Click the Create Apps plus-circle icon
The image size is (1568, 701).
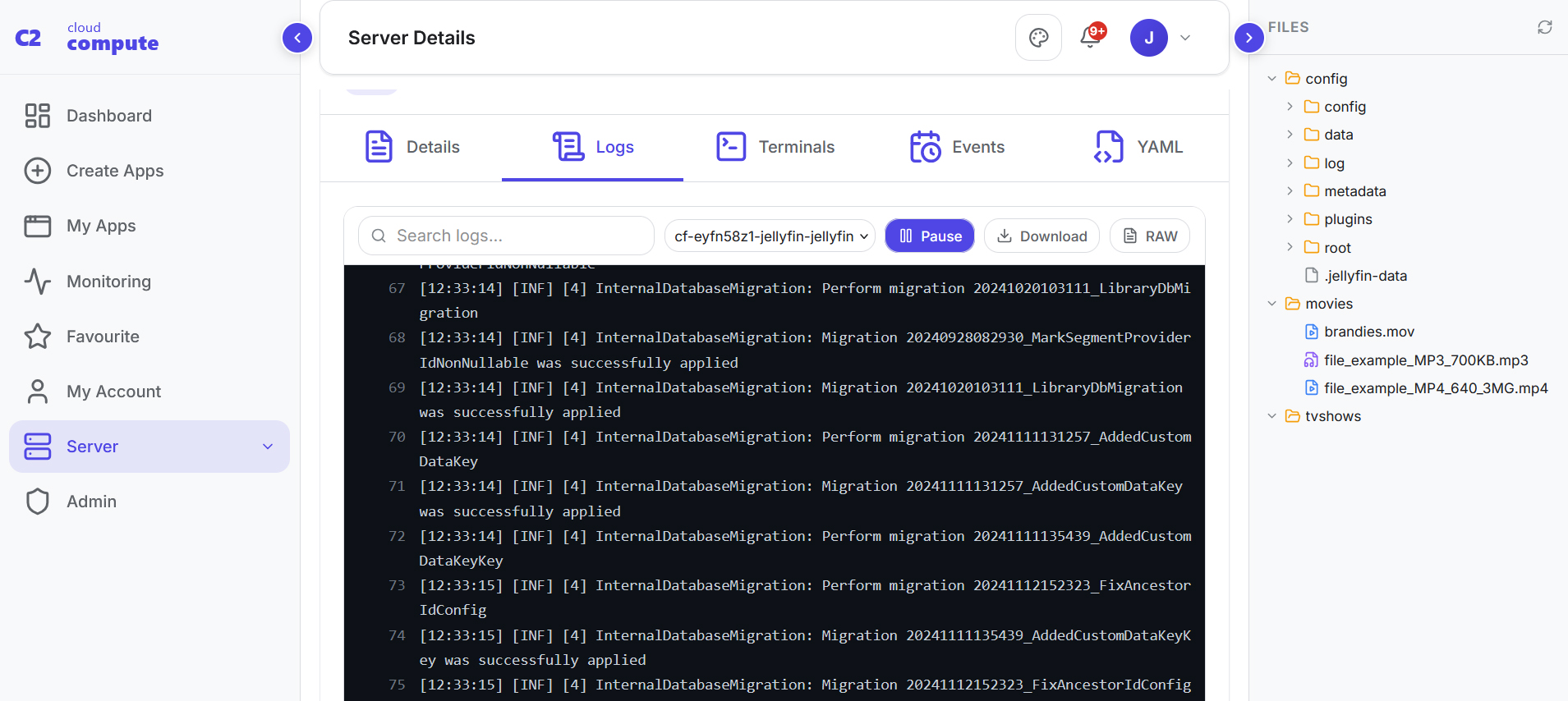coord(38,171)
